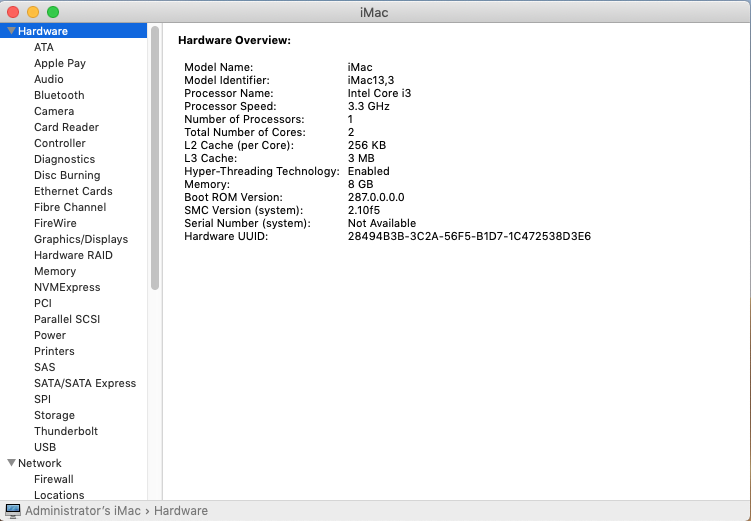
Task: Click Serial Number value Not Available
Action: (382, 223)
